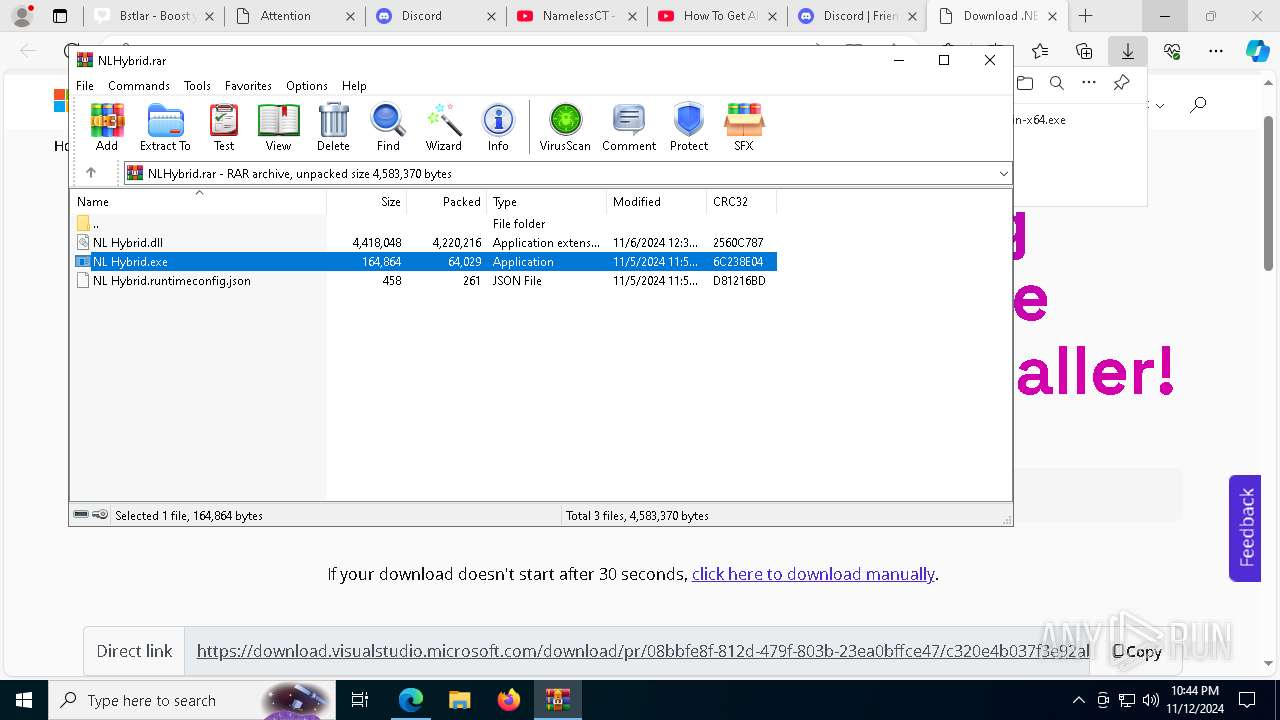Go up one folder level arrow

[91, 173]
